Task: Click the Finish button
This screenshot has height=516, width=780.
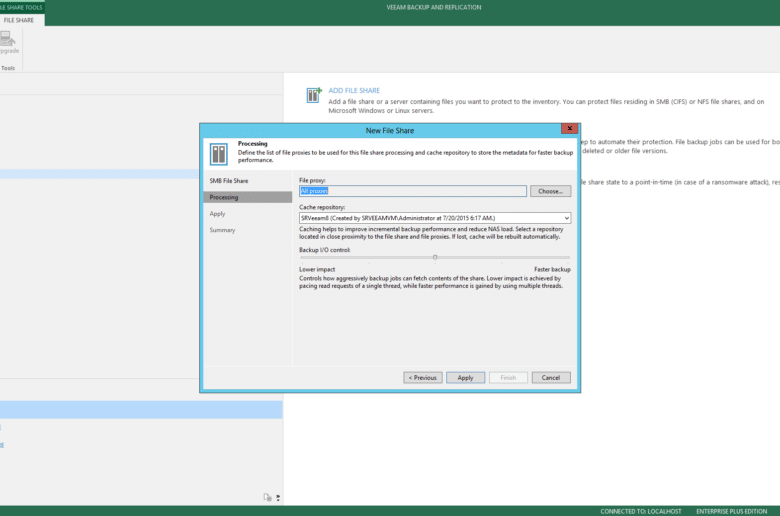Action: coord(508,378)
